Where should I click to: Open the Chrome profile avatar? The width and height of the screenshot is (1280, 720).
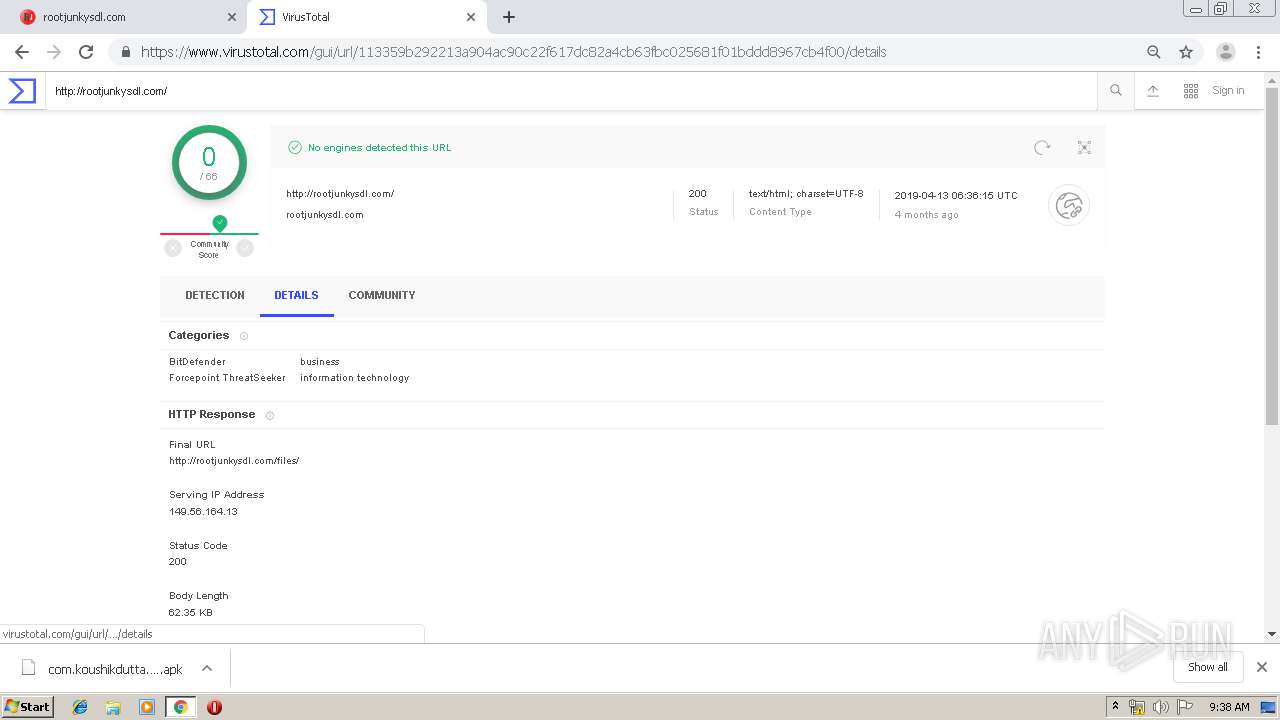[x=1226, y=52]
